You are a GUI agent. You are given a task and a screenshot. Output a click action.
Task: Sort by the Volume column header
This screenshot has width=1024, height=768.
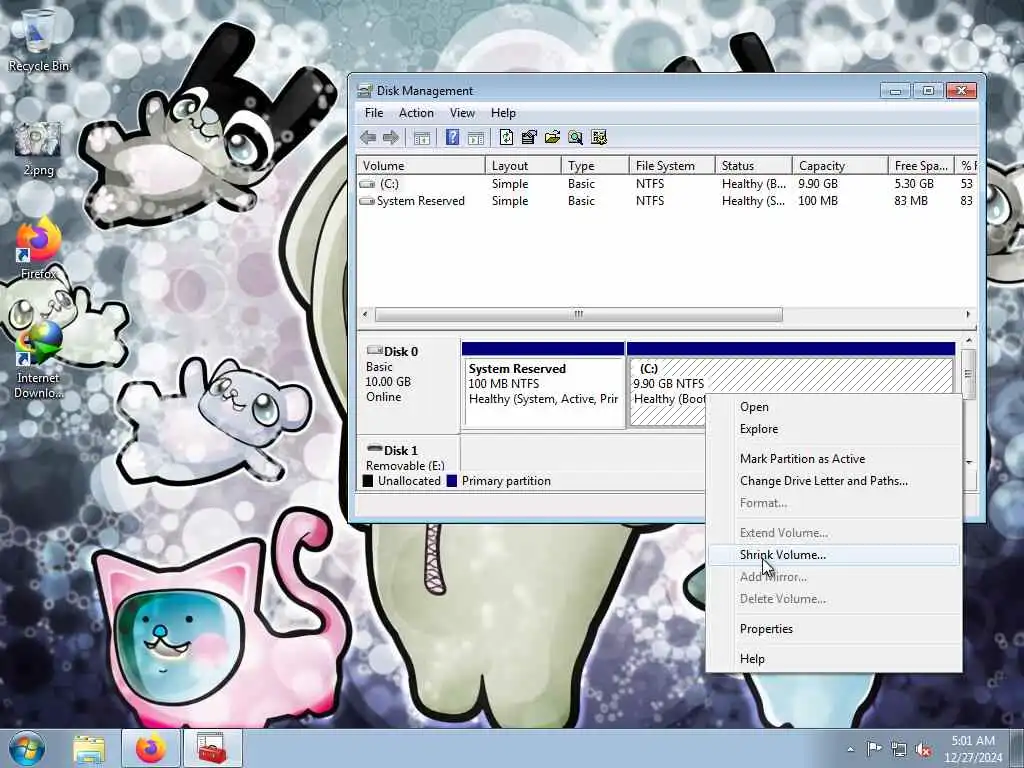coord(421,166)
